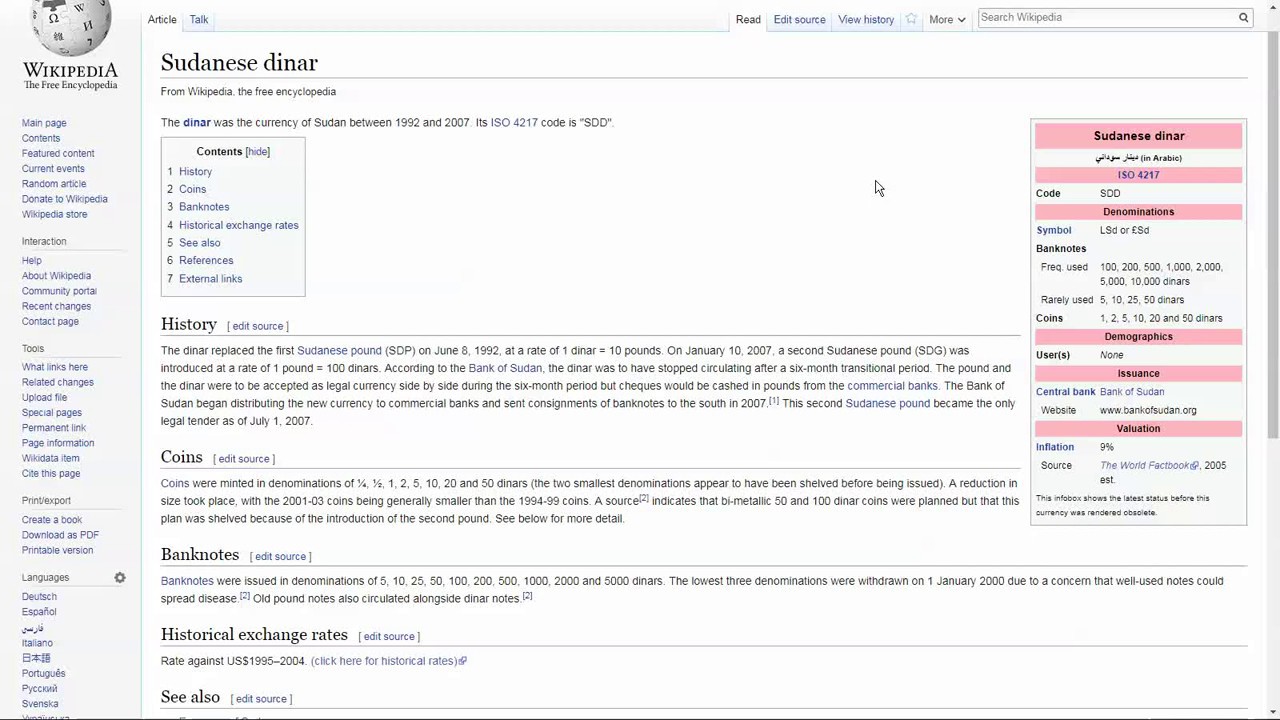The width and height of the screenshot is (1280, 720).
Task: Open Community portal in sidebar
Action: 59,291
